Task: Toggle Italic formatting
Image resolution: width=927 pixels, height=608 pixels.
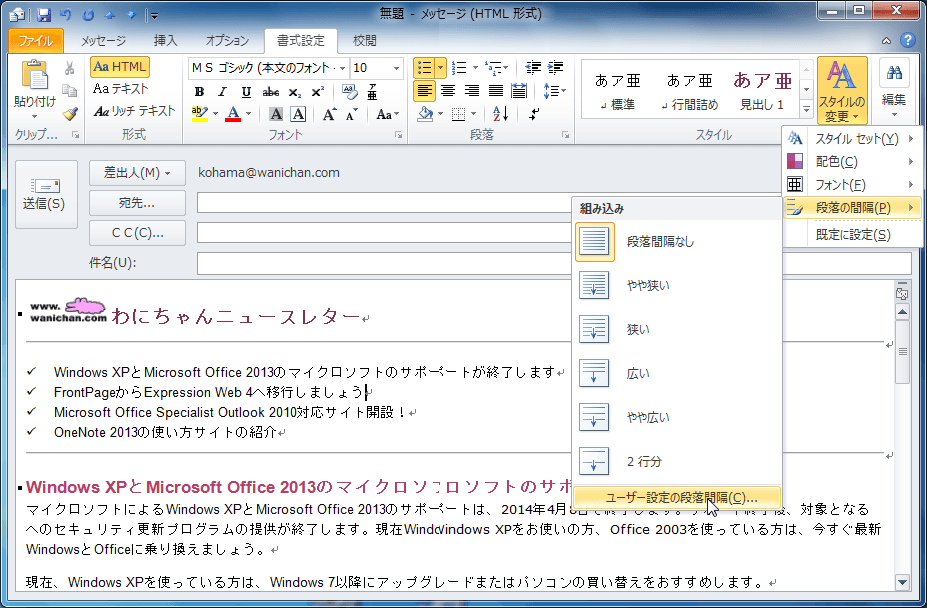Action: coord(222,92)
